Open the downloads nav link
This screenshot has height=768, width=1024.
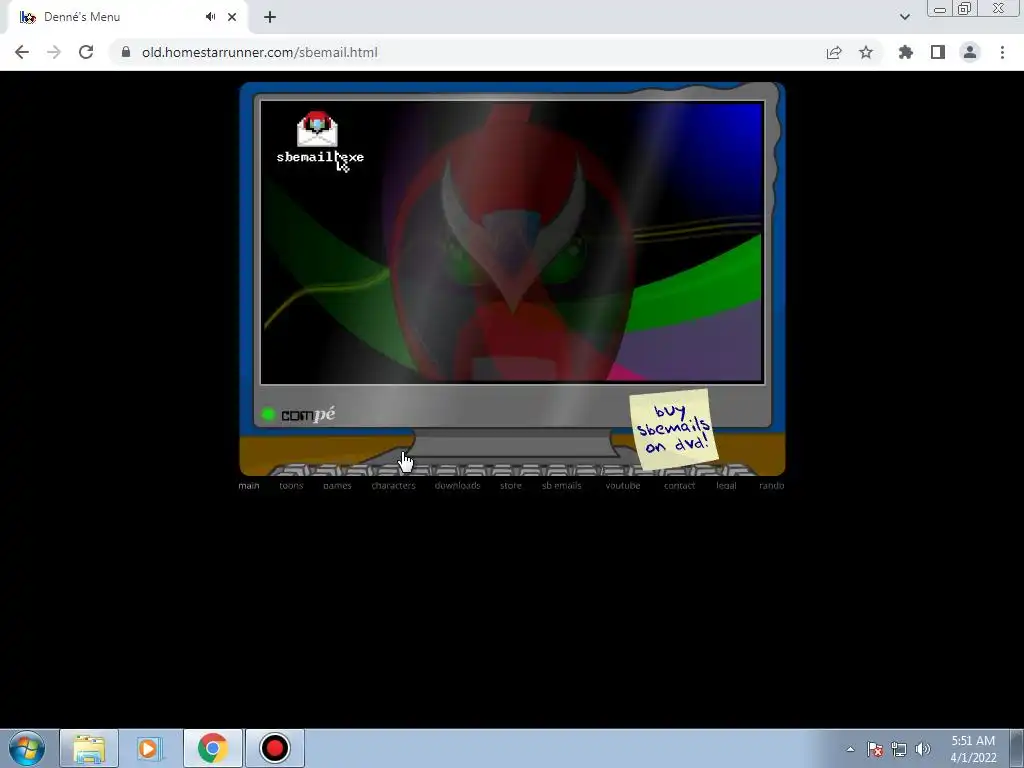click(457, 485)
